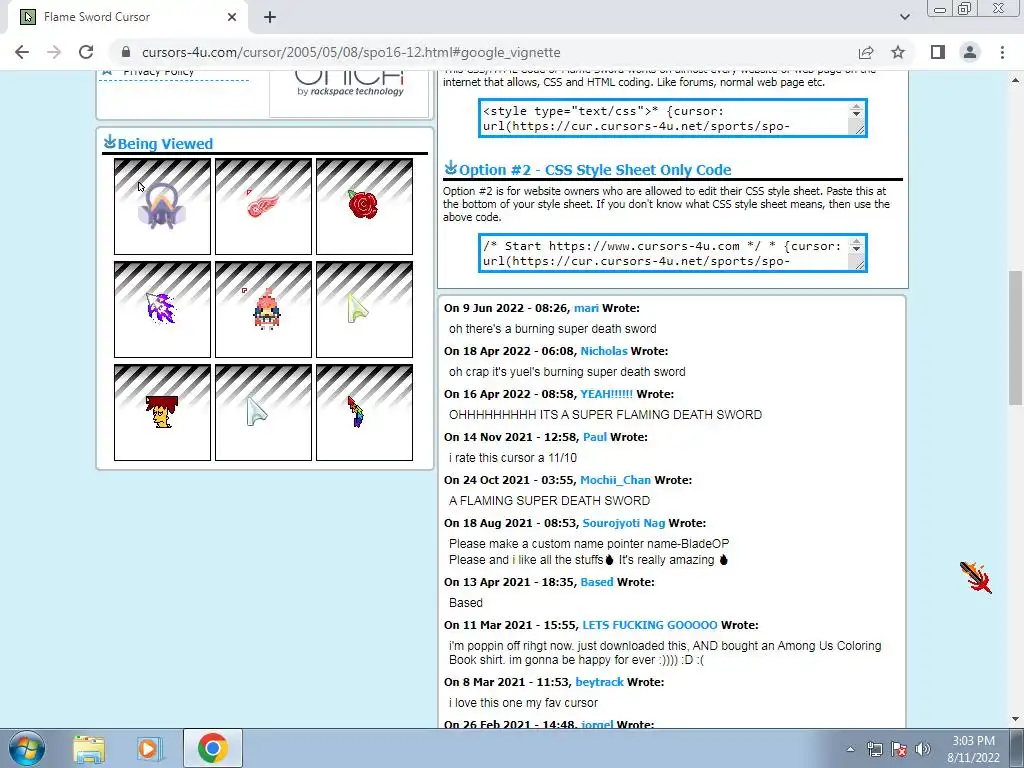1024x768 pixels.
Task: Open the red-haired yellow face cursor thumbnail
Action: point(163,413)
